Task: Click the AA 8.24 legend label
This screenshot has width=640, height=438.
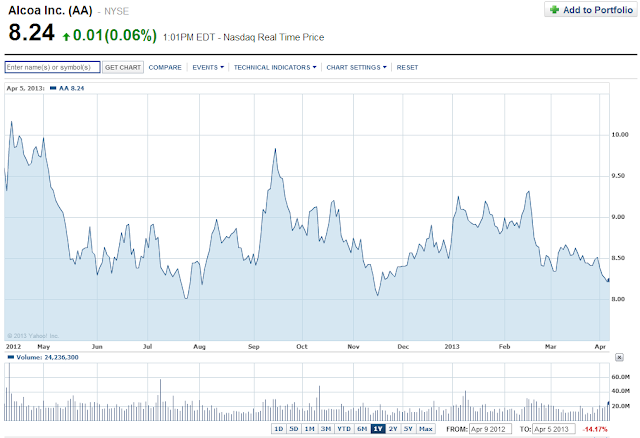Action: click(71, 88)
